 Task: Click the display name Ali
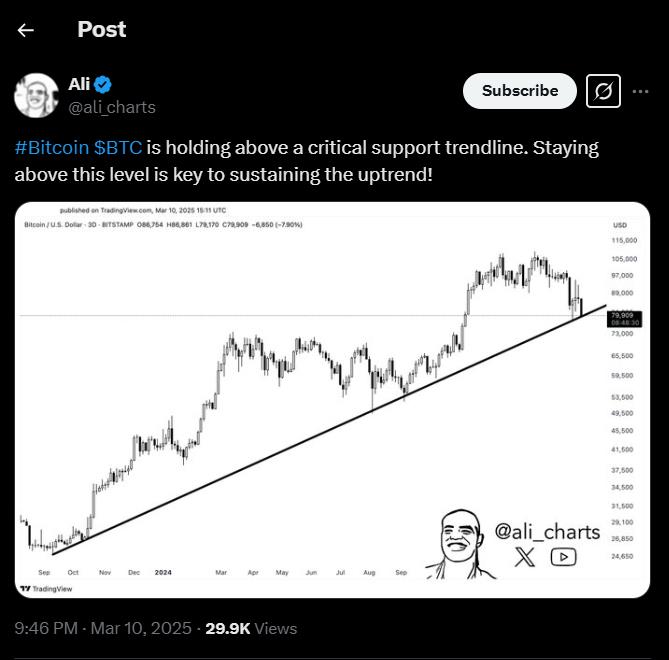(x=79, y=85)
